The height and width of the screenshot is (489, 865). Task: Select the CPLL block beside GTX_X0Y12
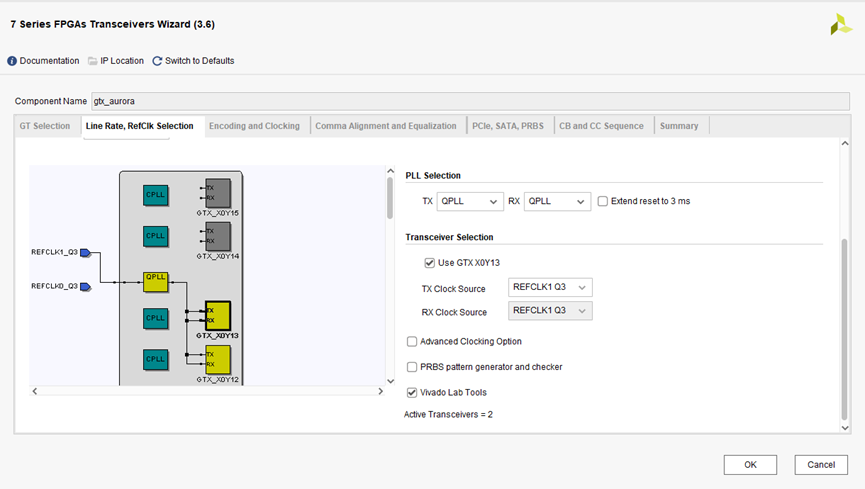coord(156,359)
